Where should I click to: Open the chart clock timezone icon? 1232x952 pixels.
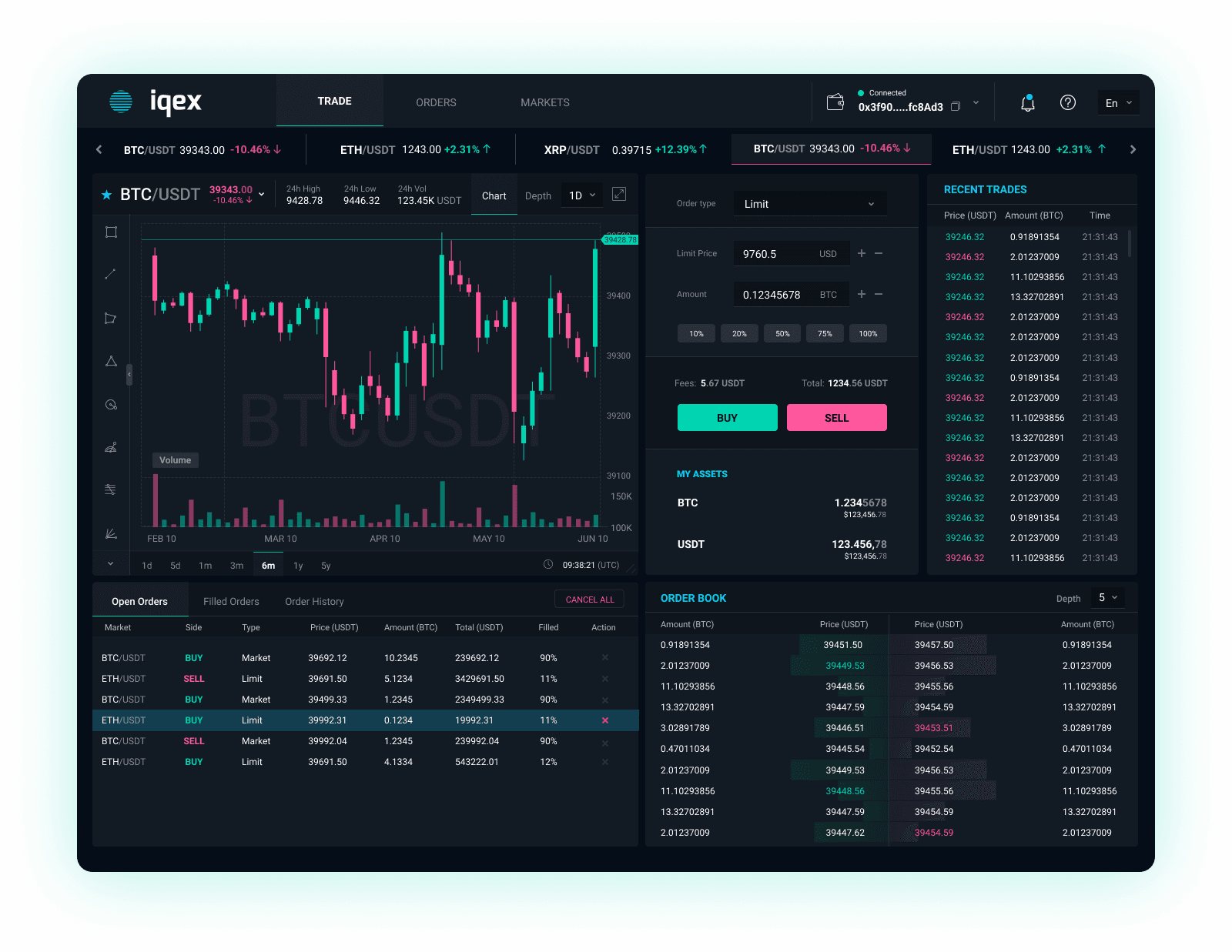(x=548, y=564)
